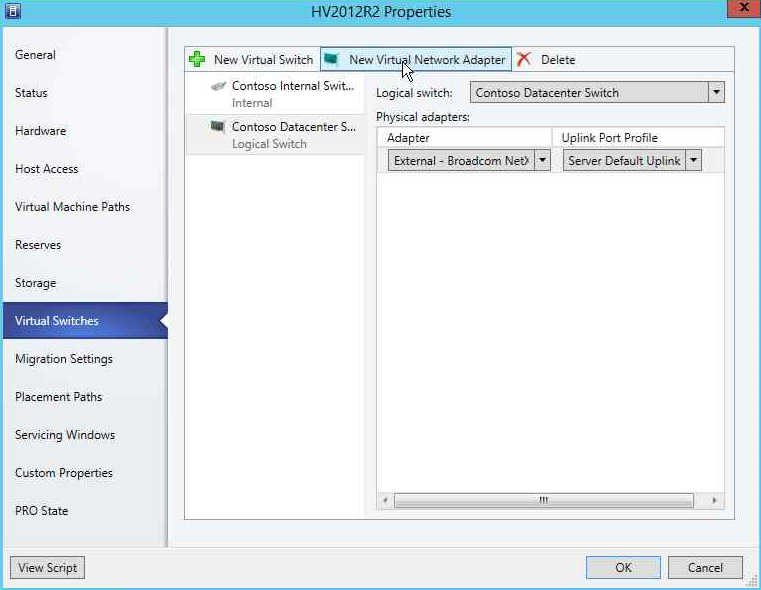Select the Contoso Datacenter S... list entry

(275, 134)
